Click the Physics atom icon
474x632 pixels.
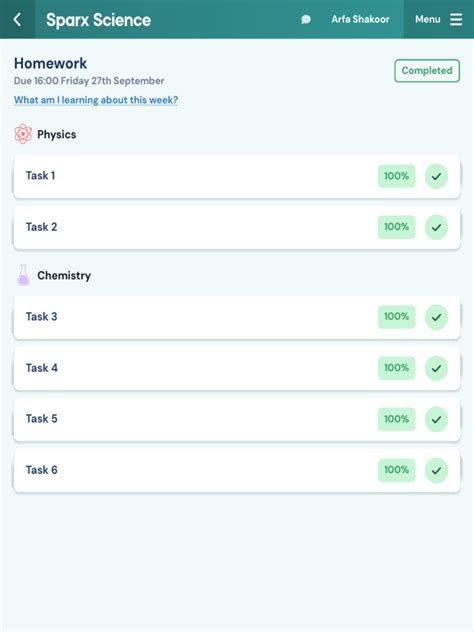(x=23, y=134)
